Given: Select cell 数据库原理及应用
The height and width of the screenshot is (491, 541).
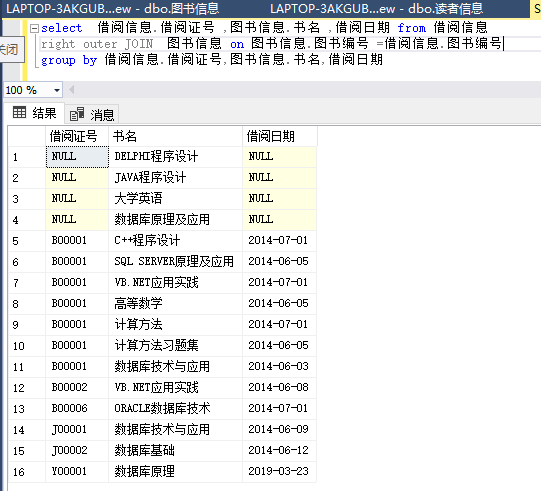Looking at the screenshot, I should 176,220.
